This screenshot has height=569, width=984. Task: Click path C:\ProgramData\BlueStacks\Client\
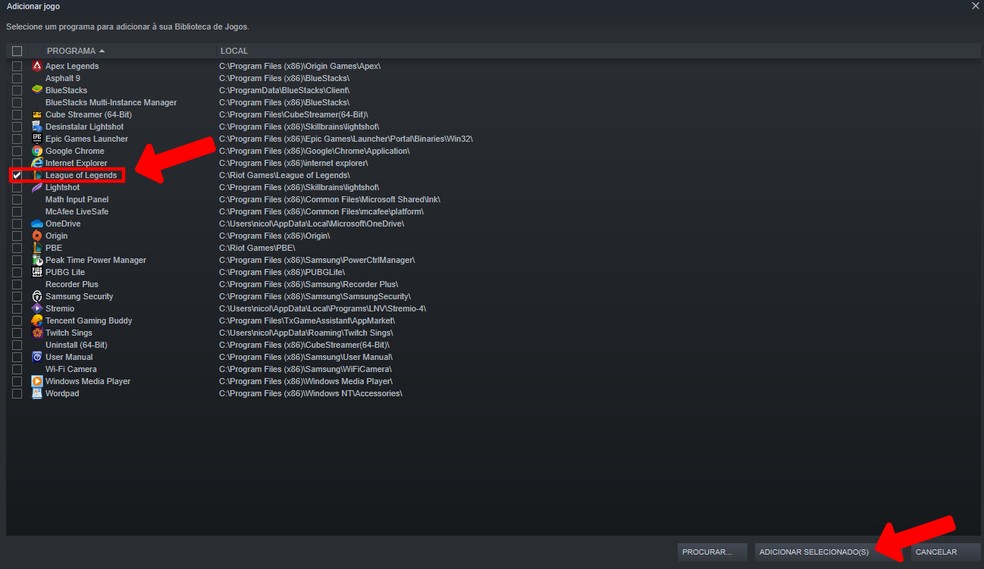(284, 90)
